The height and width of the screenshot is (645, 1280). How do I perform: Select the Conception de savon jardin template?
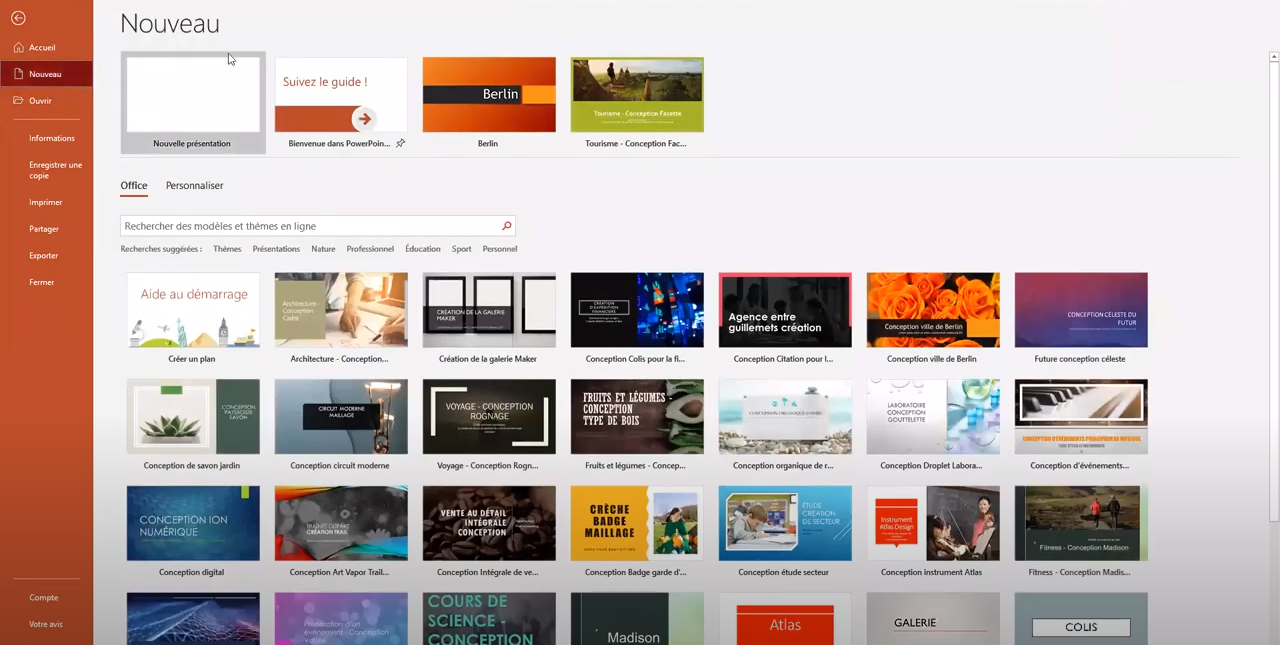[x=193, y=425]
